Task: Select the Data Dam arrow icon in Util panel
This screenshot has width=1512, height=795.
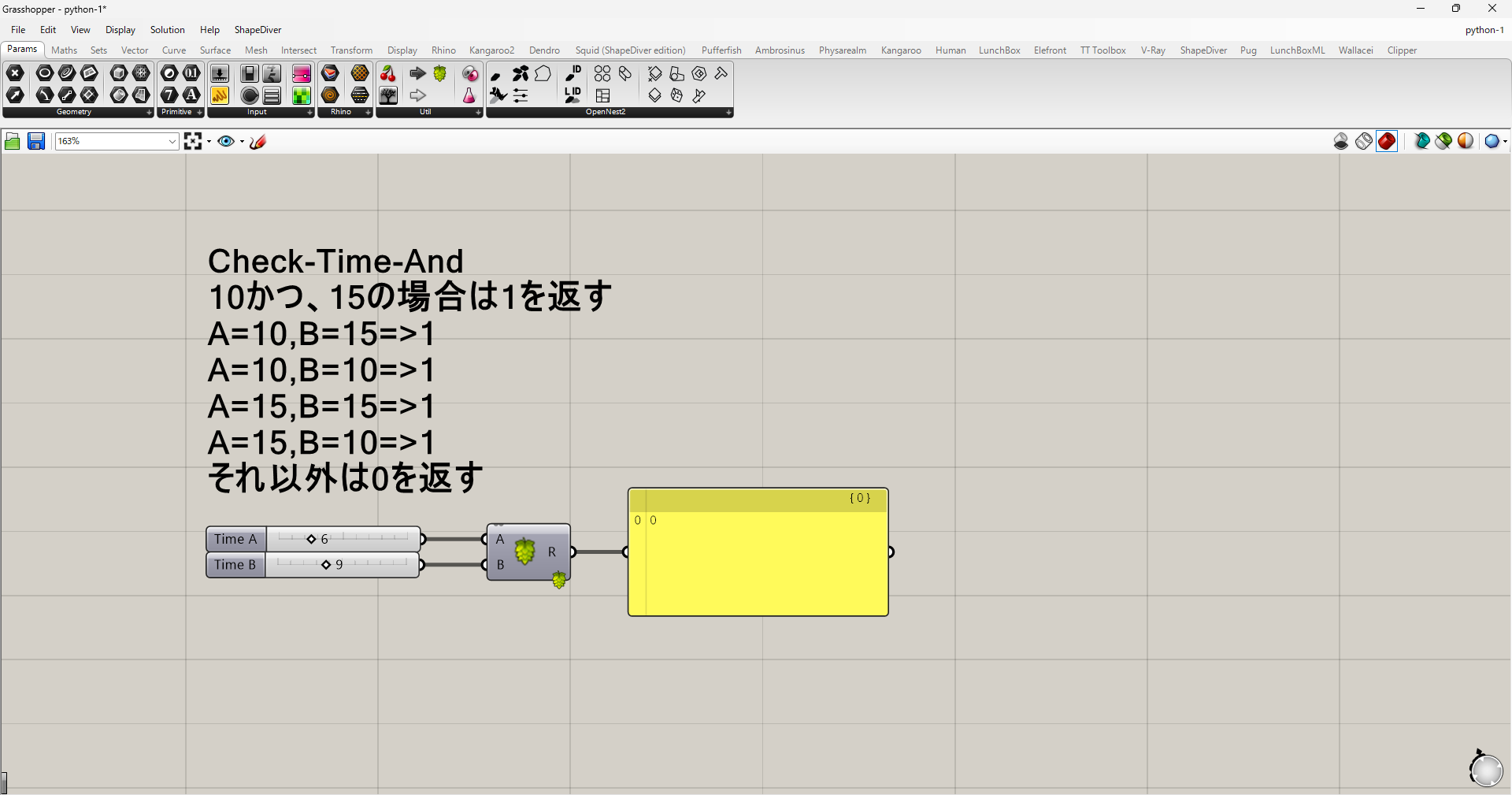Action: (x=417, y=73)
